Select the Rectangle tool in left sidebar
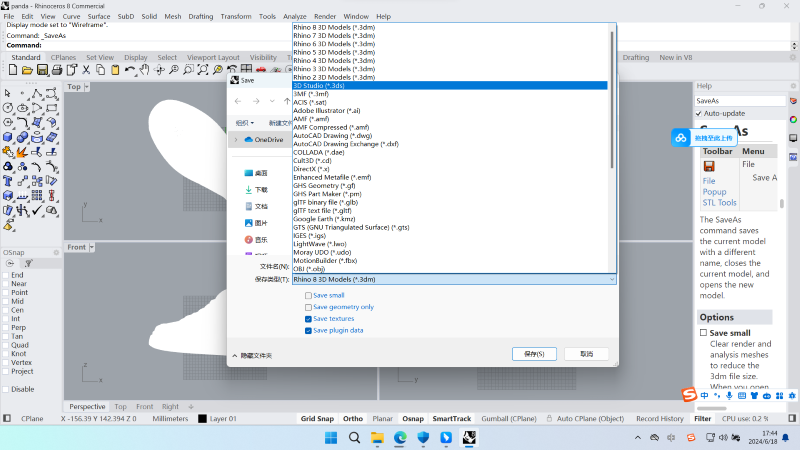This screenshot has height=450, width=800. point(52,108)
